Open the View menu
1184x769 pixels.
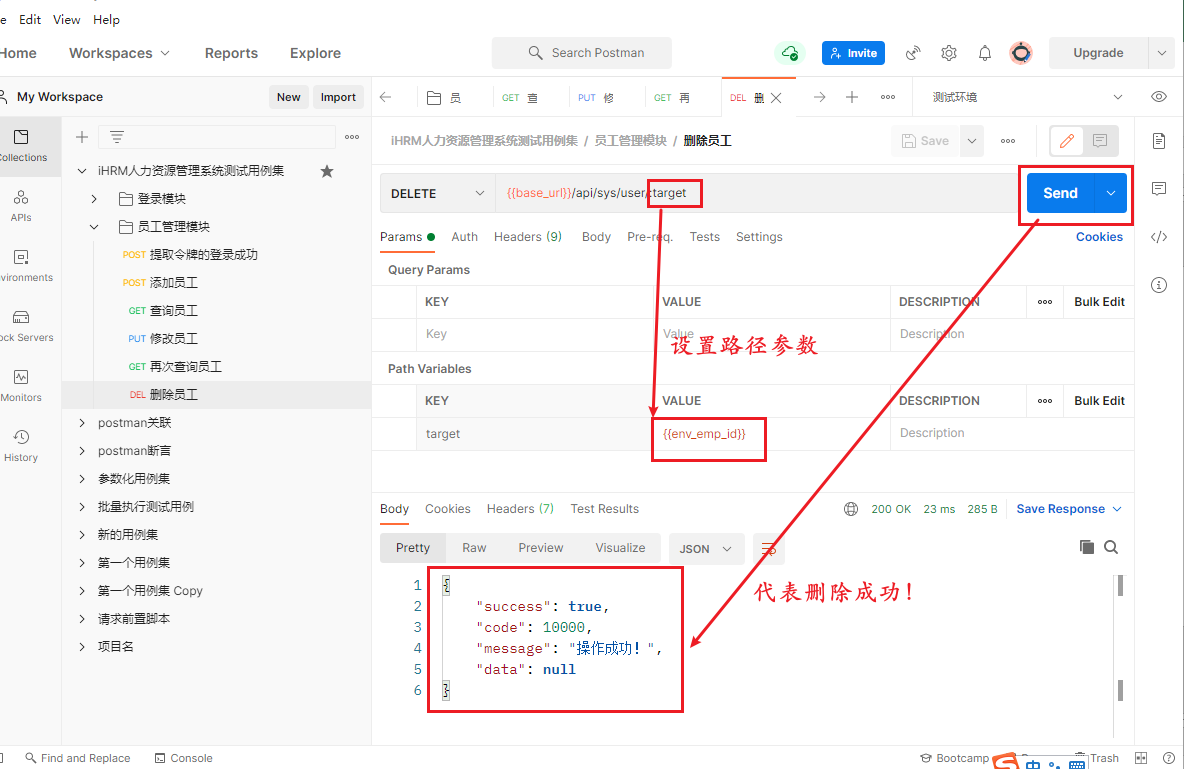66,19
